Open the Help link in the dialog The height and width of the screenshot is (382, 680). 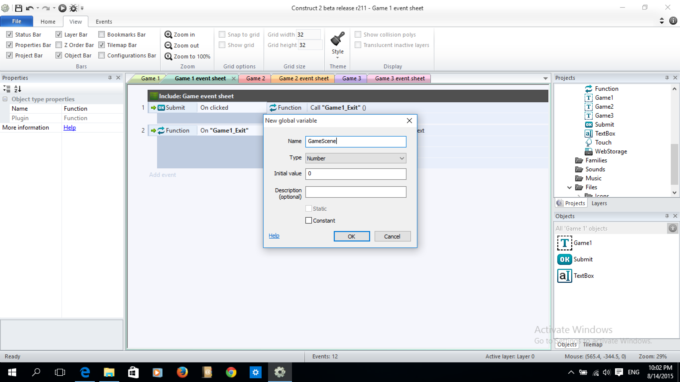pyautogui.click(x=274, y=236)
